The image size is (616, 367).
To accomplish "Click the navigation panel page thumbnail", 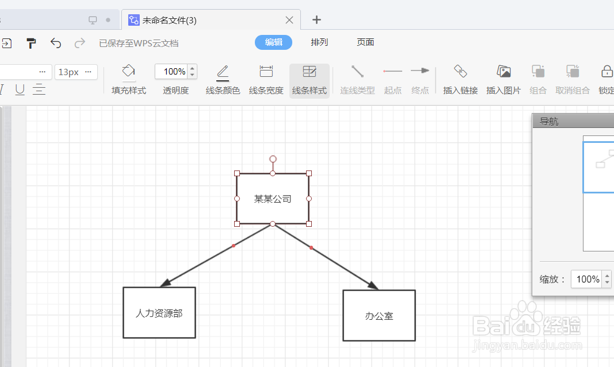I will click(598, 193).
